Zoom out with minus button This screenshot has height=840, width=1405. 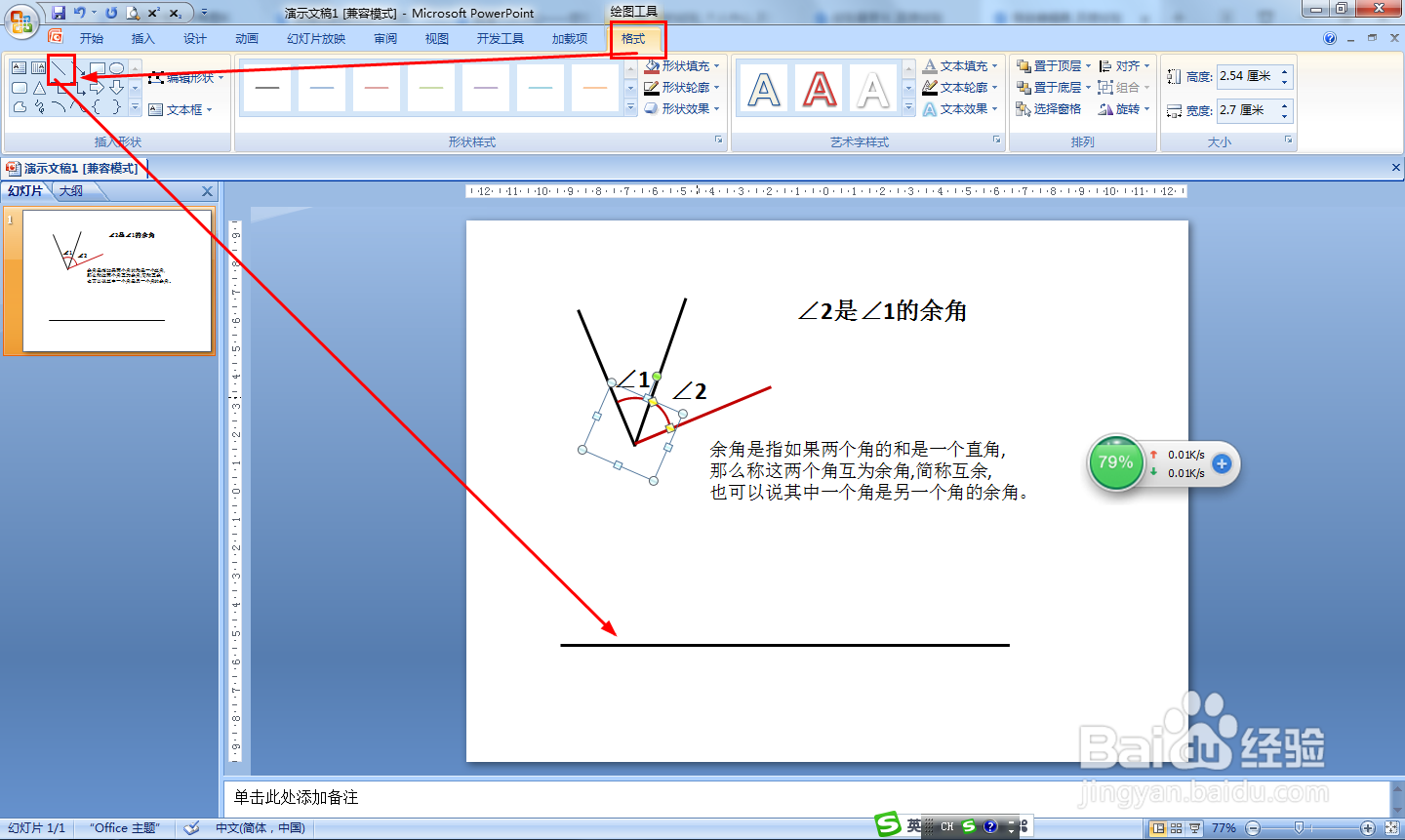(x=1253, y=828)
